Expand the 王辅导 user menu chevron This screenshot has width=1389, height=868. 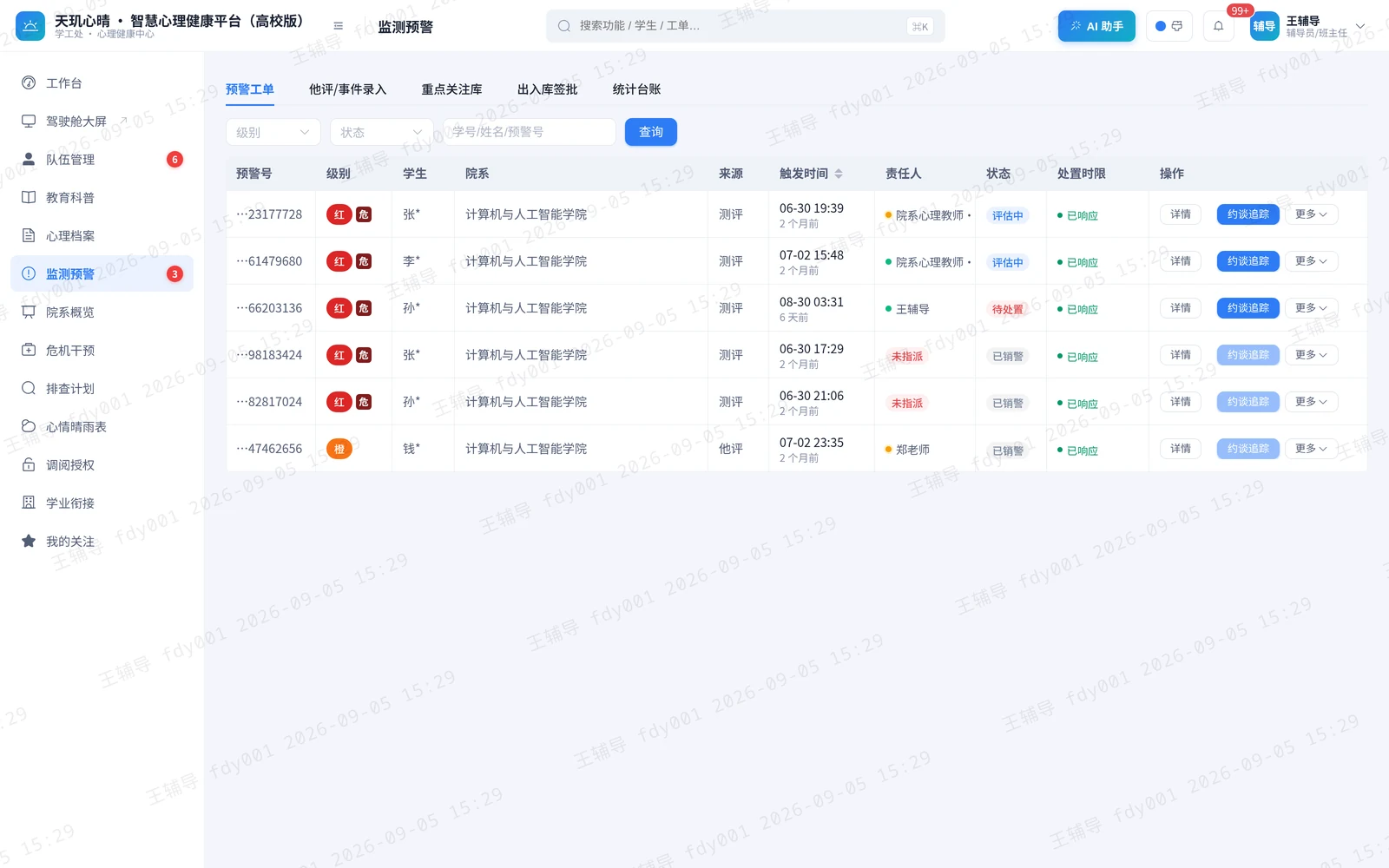coord(1360,26)
